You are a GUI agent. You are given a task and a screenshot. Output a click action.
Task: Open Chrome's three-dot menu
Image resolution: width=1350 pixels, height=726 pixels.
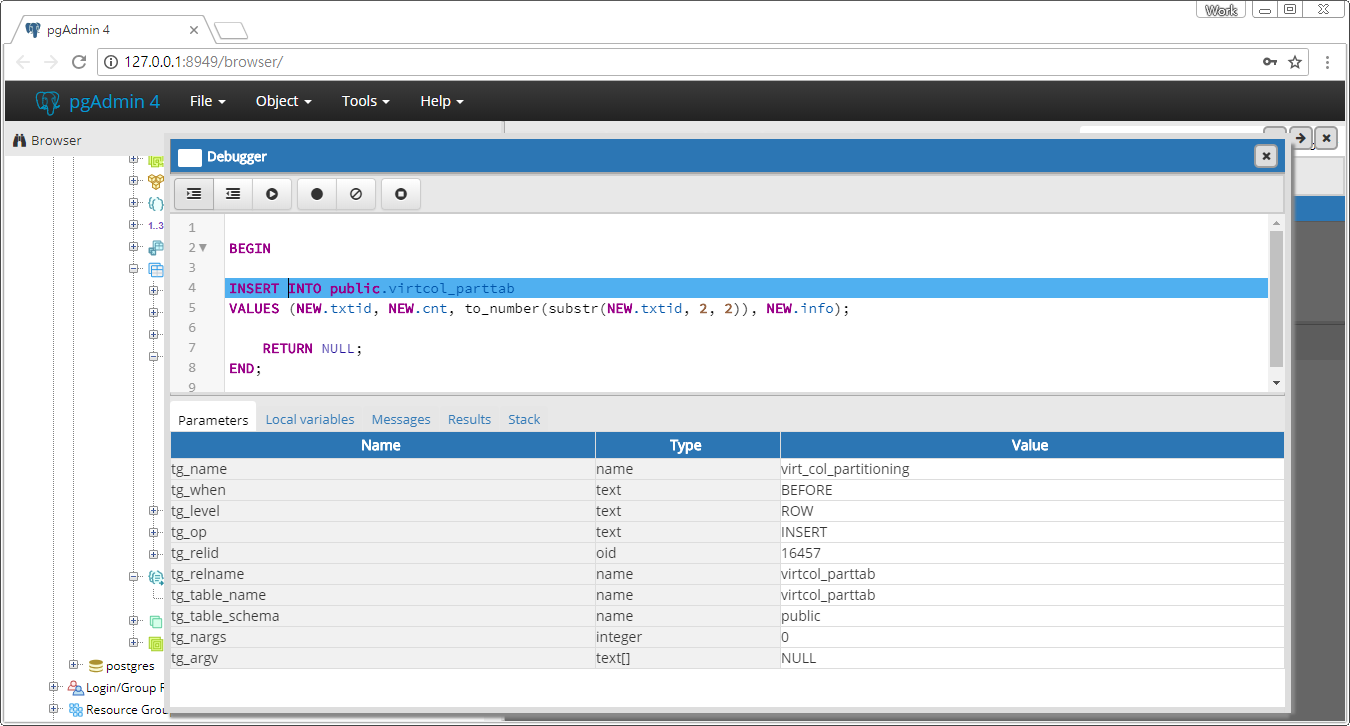coord(1327,62)
